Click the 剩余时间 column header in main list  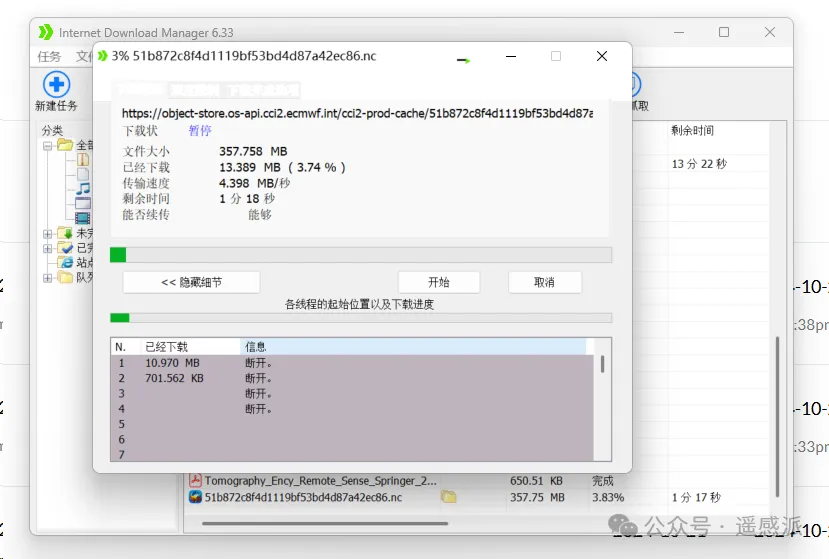tap(693, 131)
